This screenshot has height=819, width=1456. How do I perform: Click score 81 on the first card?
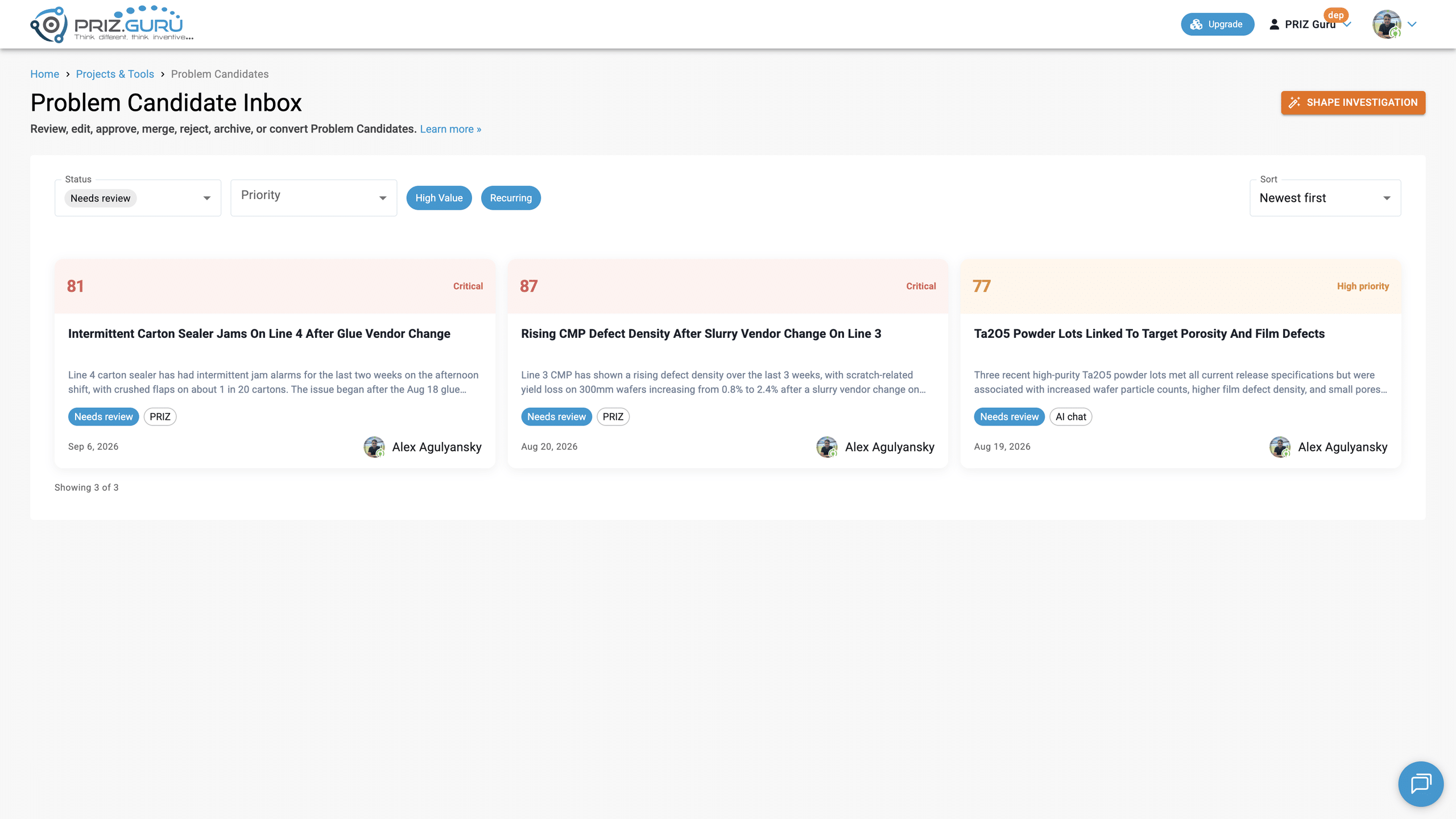point(76,286)
